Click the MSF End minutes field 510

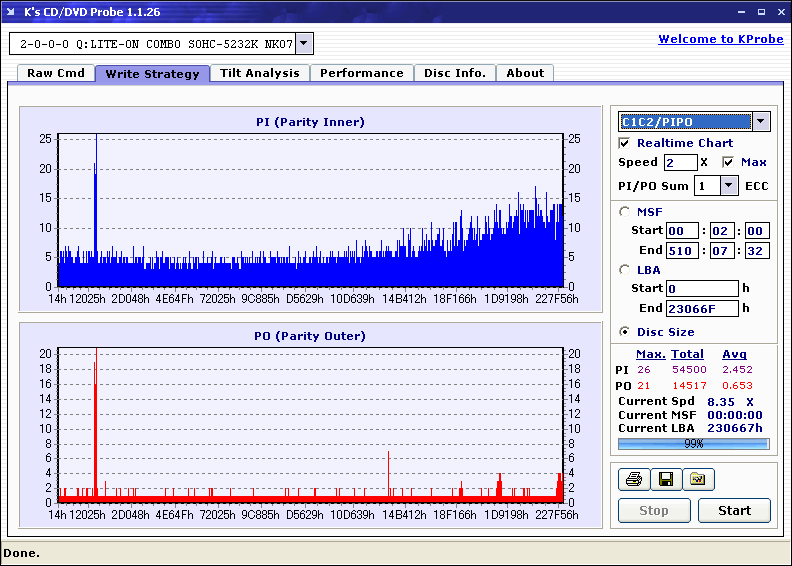[x=682, y=250]
